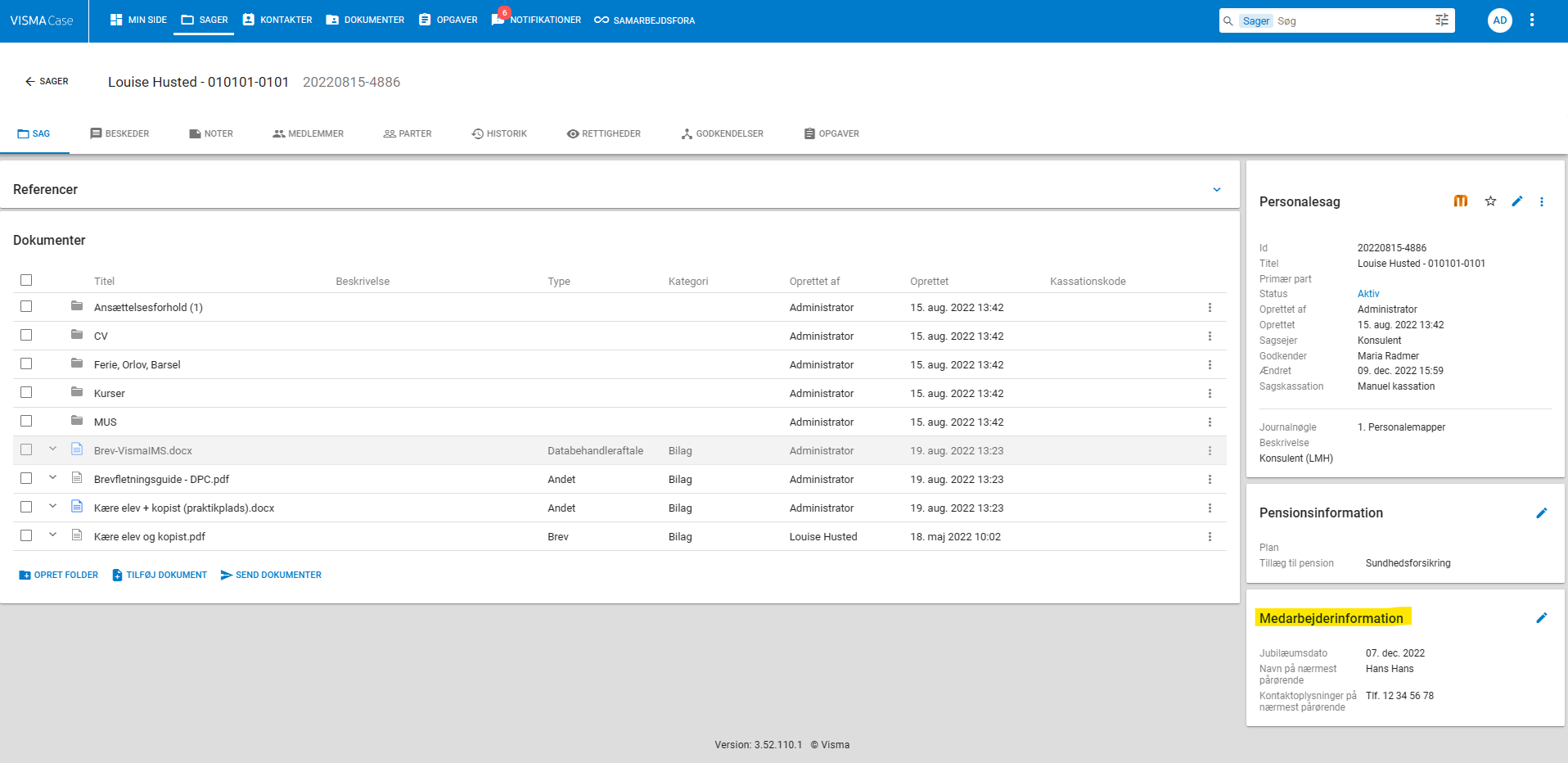Open row menu for Ansættelsesforhold folder
The image size is (1568, 763).
pyautogui.click(x=1210, y=308)
